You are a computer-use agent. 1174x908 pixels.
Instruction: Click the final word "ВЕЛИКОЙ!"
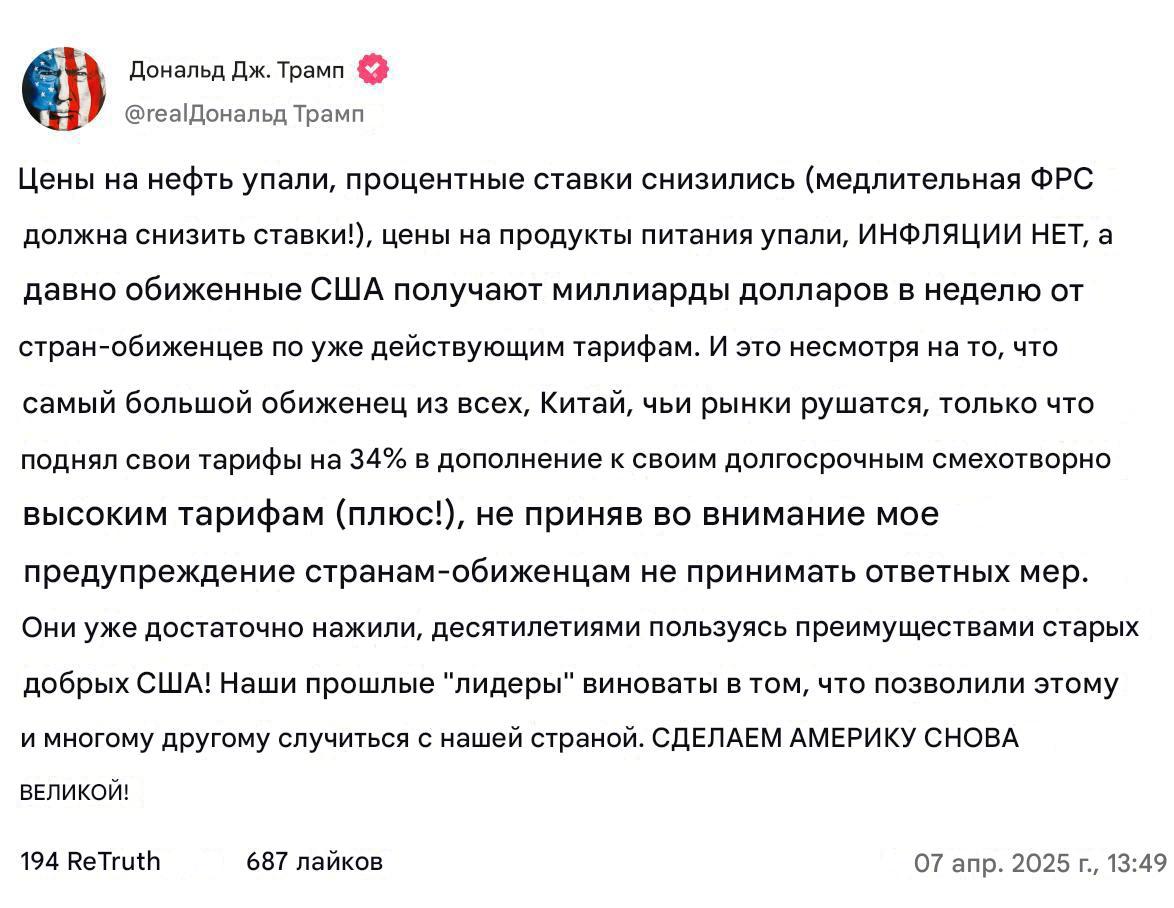pyautogui.click(x=74, y=793)
